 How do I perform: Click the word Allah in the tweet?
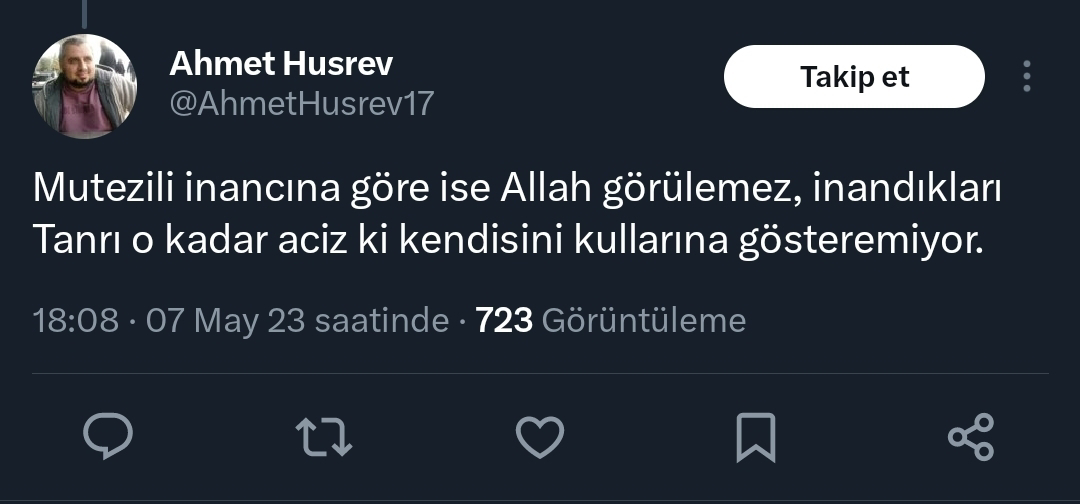tap(546, 189)
